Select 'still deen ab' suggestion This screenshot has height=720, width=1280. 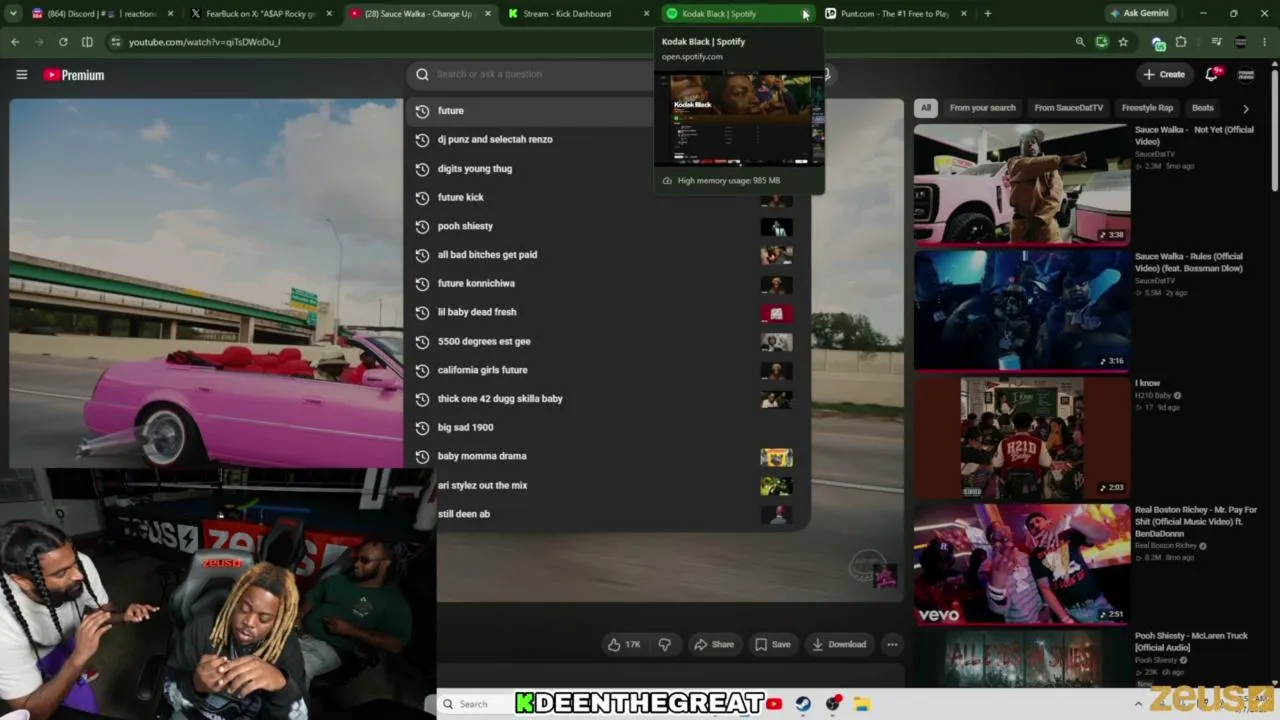coord(607,514)
